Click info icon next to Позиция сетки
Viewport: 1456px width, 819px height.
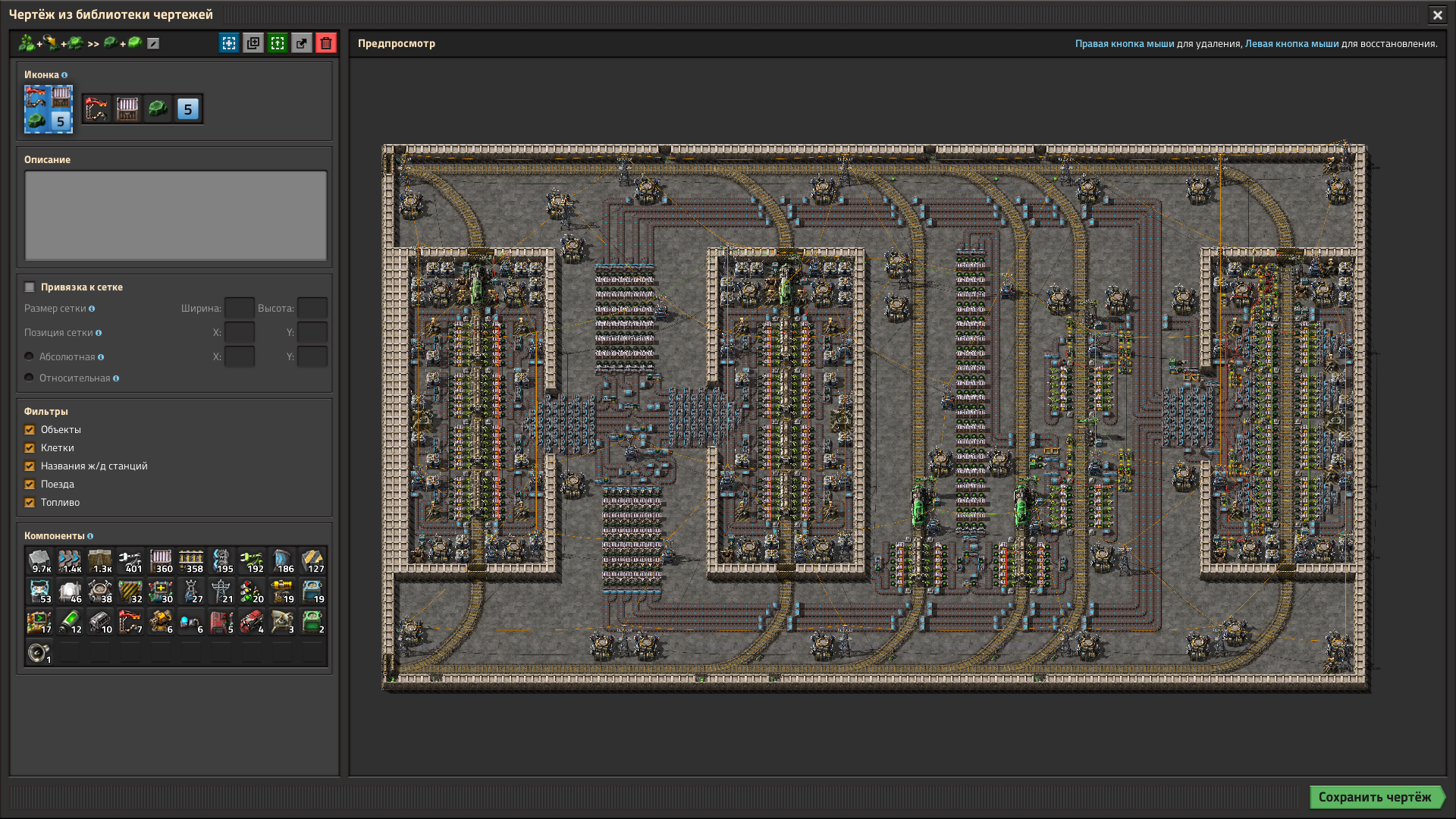99,333
